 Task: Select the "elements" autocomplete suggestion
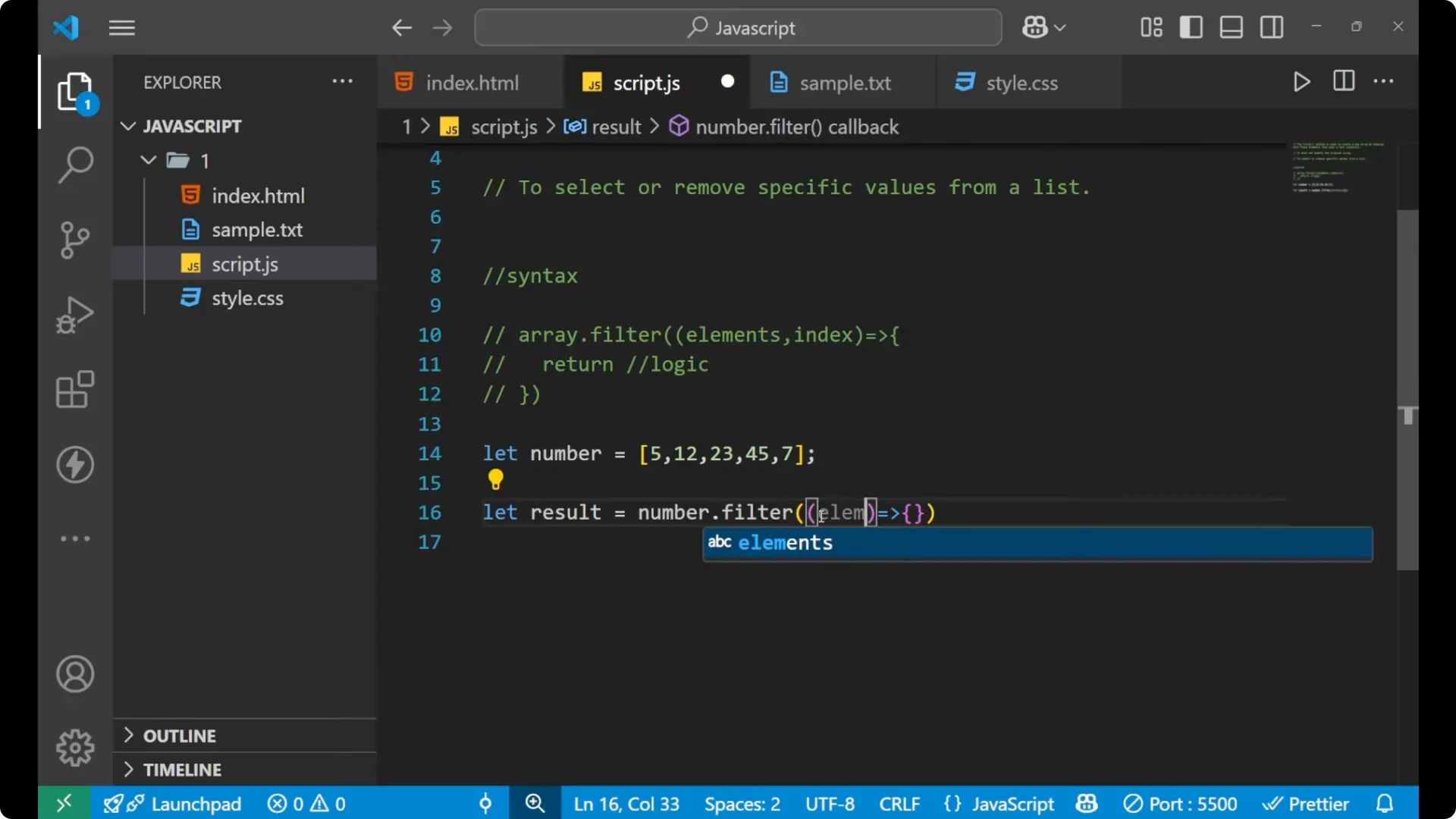pyautogui.click(x=785, y=543)
